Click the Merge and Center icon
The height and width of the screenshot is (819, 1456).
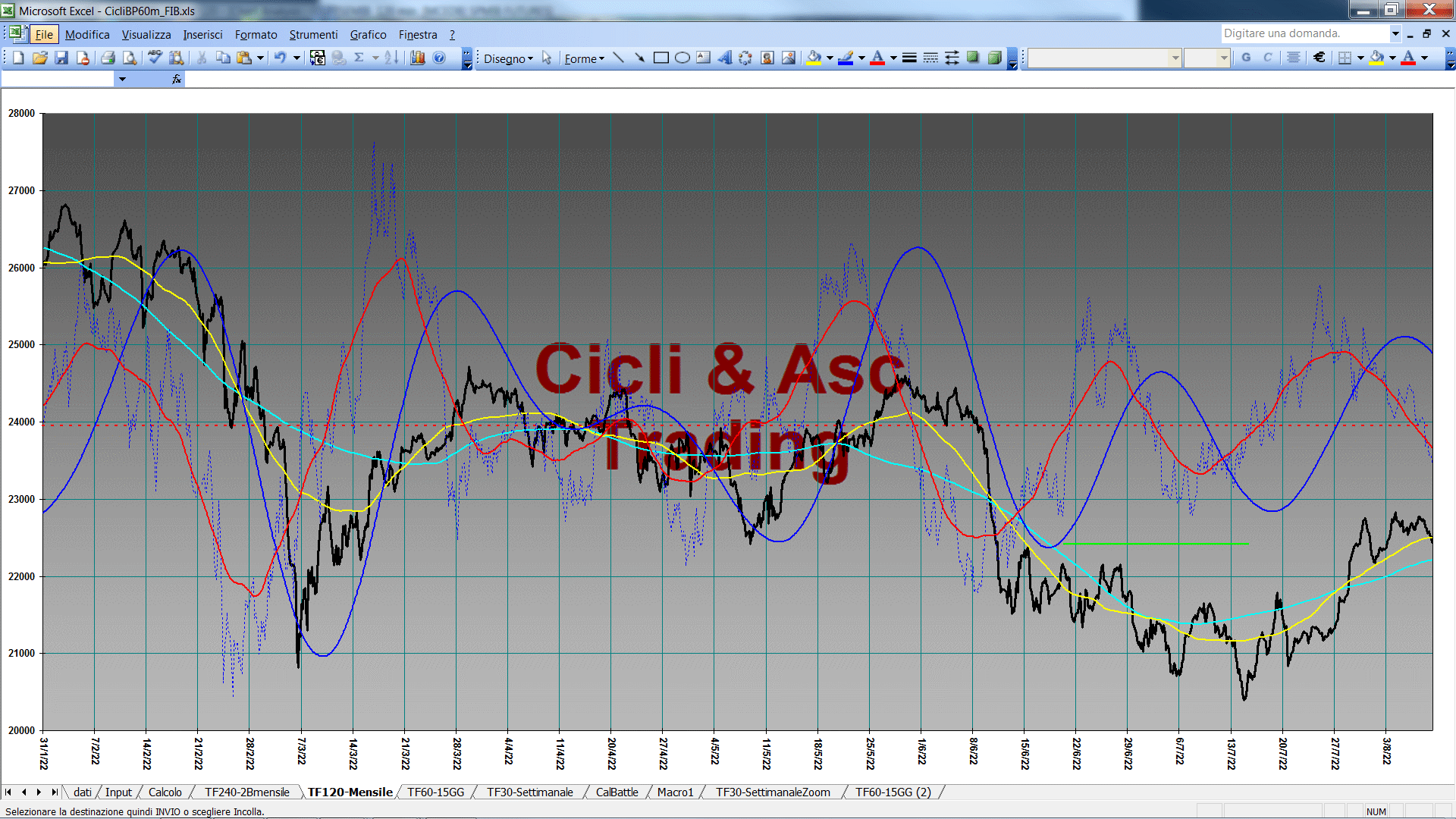[x=1294, y=58]
